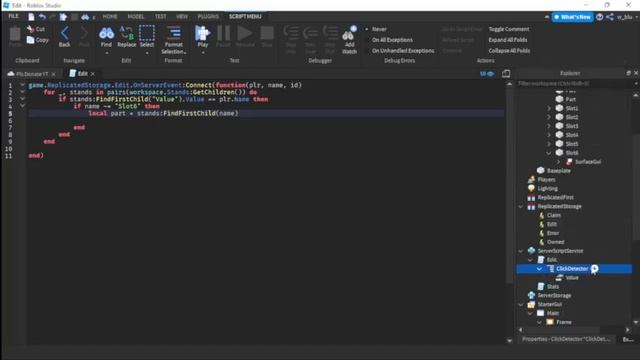Viewport: 640px width, 360px height.
Task: Select Players service in Explorer
Action: coord(546,180)
